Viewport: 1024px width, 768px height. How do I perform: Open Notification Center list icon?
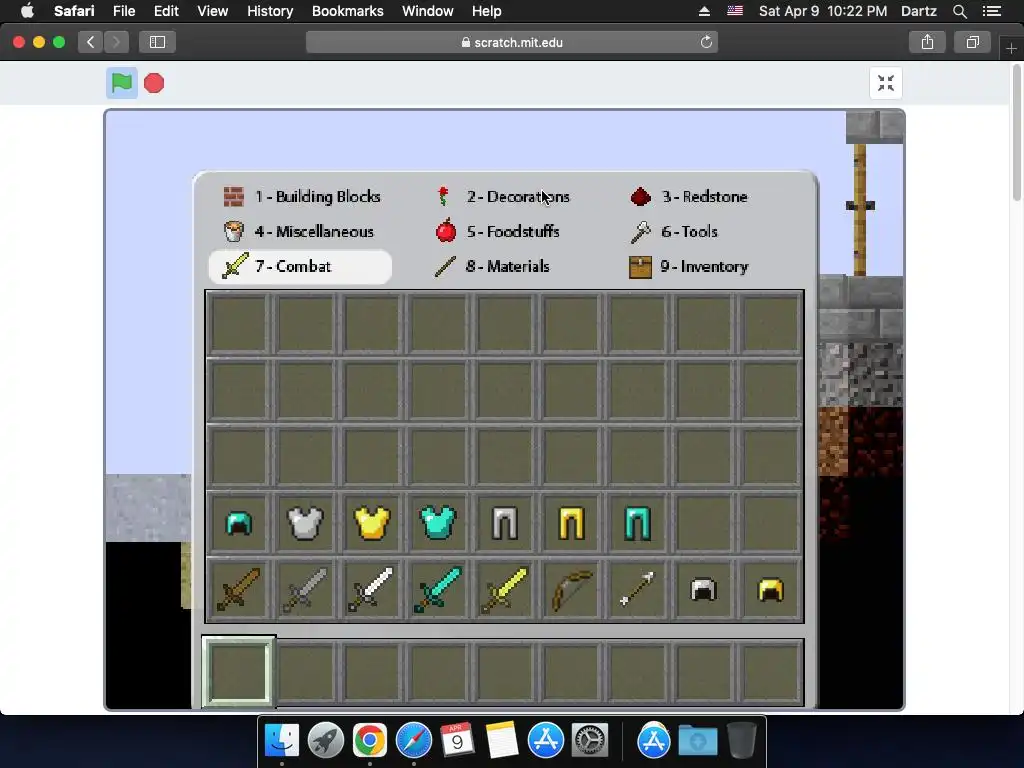pyautogui.click(x=992, y=11)
